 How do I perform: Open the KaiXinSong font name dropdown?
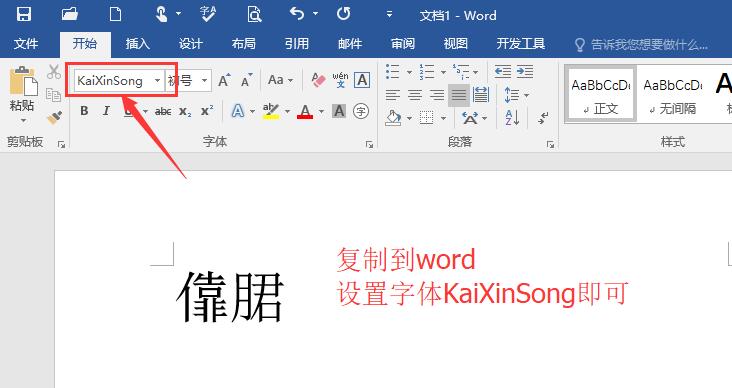click(x=157, y=81)
